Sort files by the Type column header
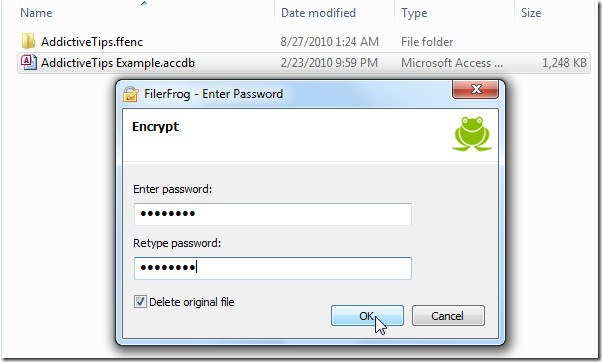The width and height of the screenshot is (602, 362). pos(414,13)
